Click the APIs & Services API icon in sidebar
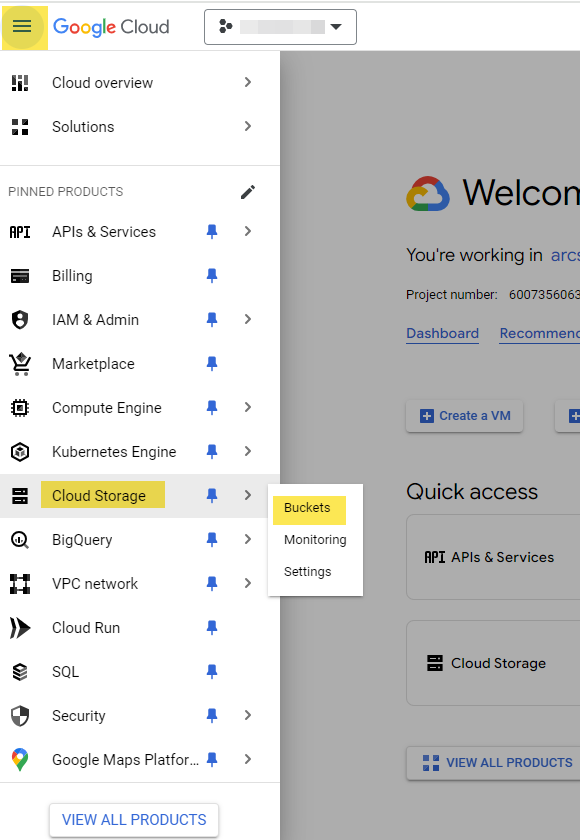Viewport: 580px width, 840px height. coord(20,232)
